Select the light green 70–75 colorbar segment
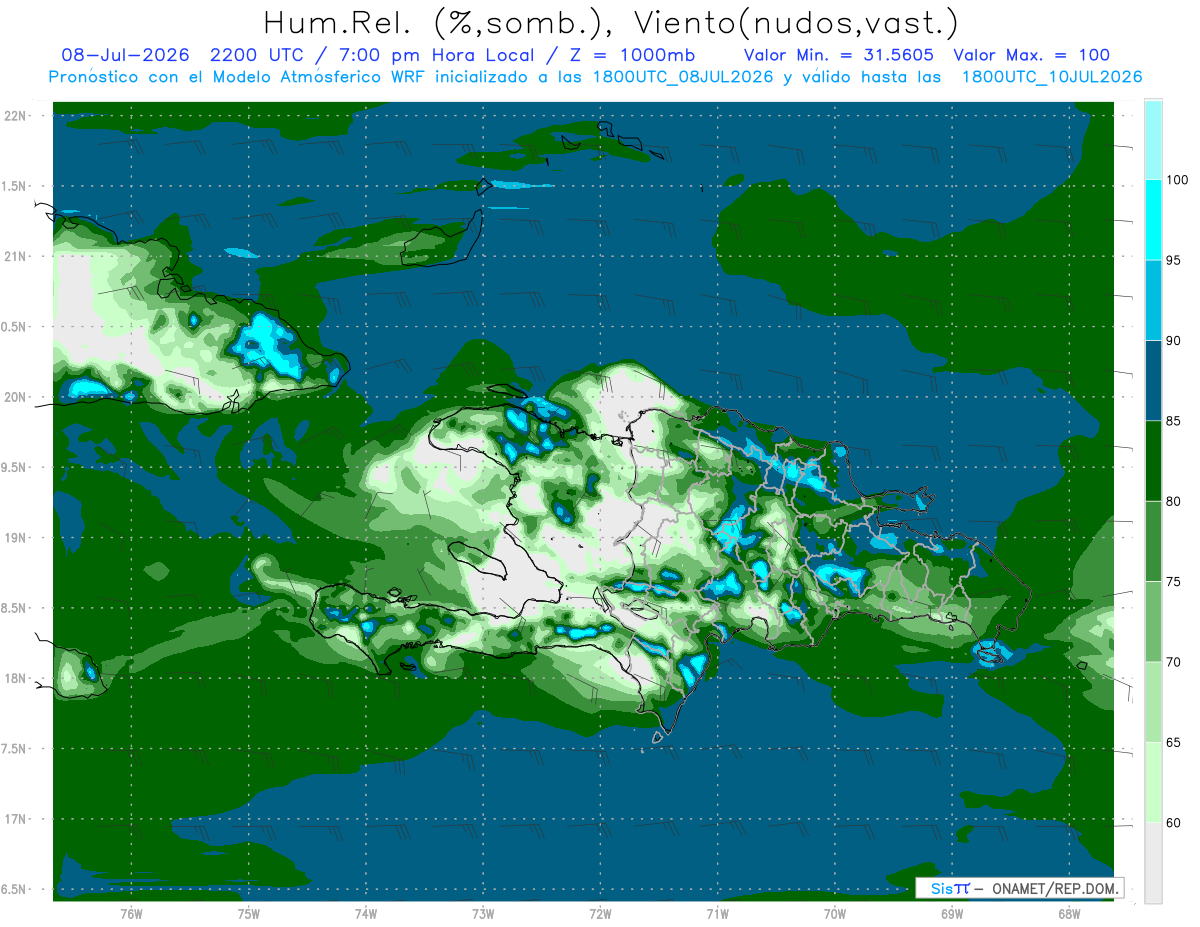 pos(1153,622)
